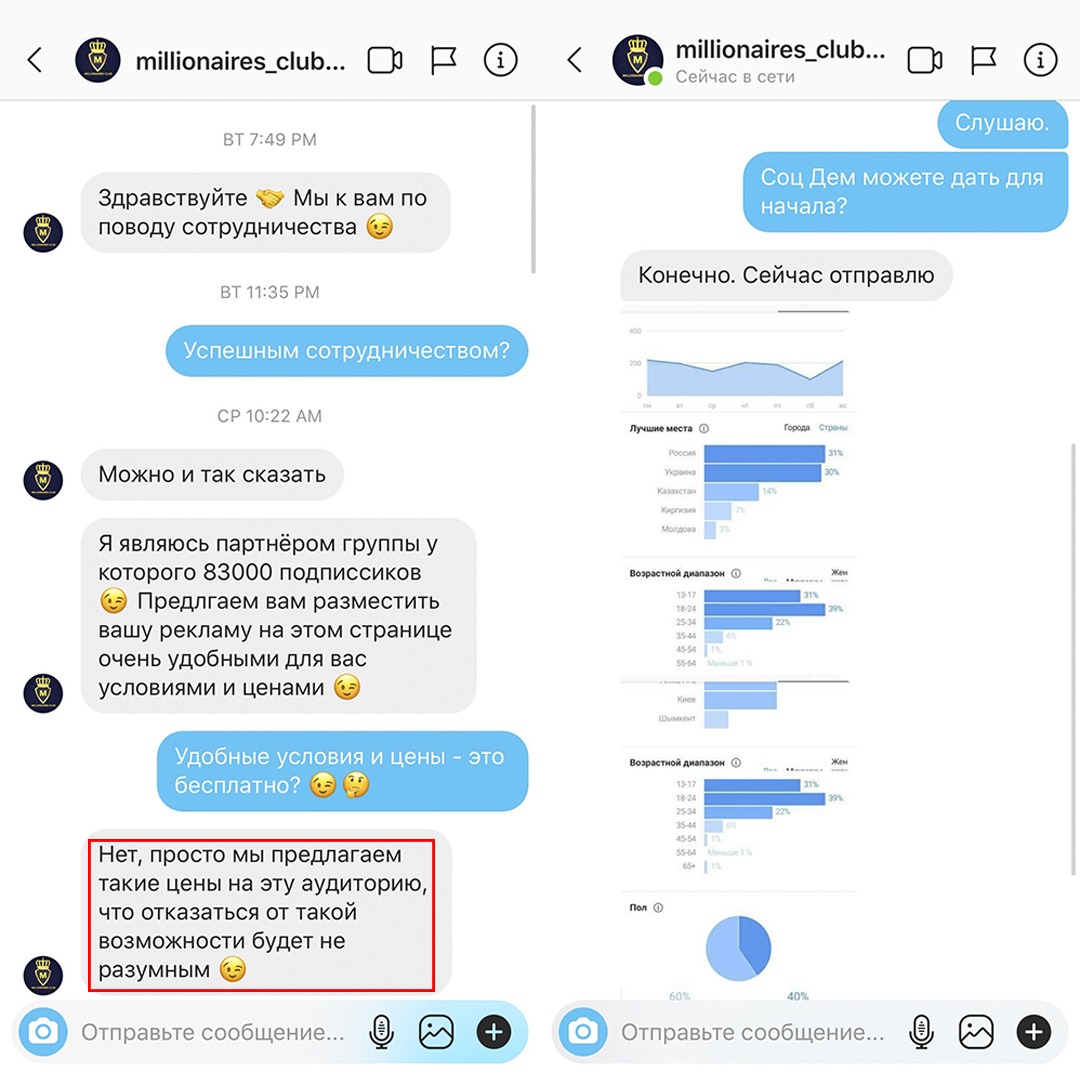Click the left chat vertical scrollbar
1080x1080 pixels.
(533, 189)
